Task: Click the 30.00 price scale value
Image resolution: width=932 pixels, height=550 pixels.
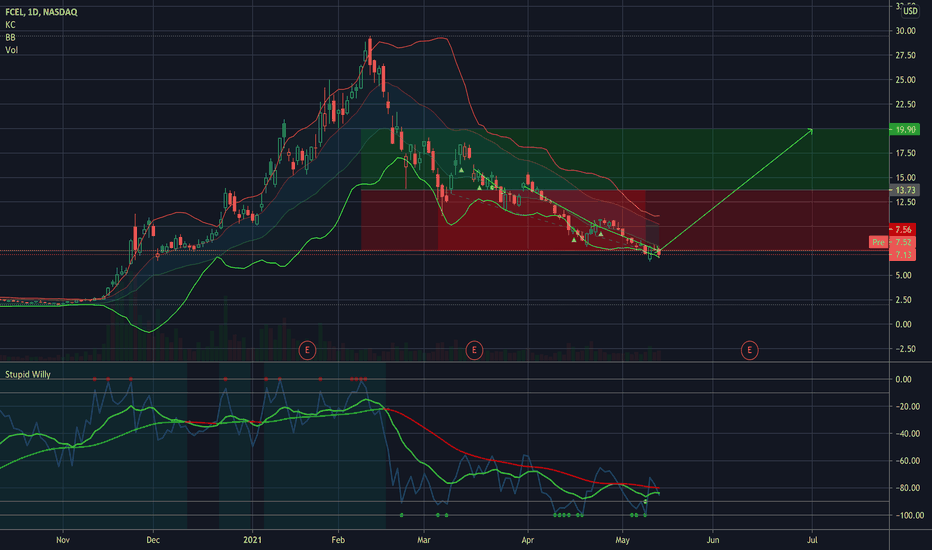Action: 905,31
